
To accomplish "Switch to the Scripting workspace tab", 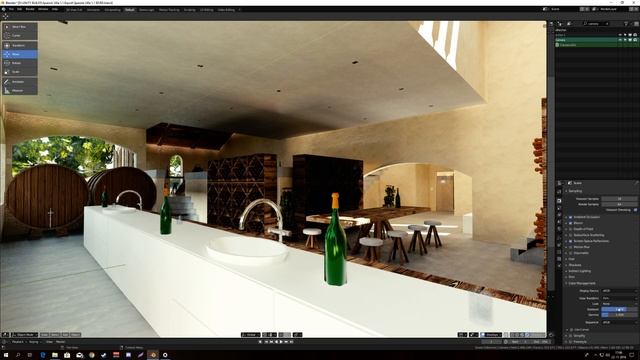I will [189, 9].
